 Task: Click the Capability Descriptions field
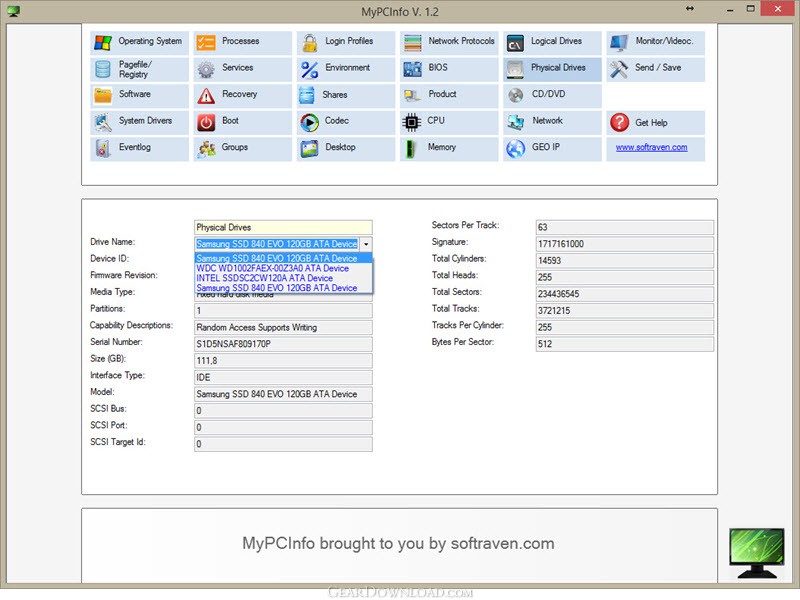[283, 328]
